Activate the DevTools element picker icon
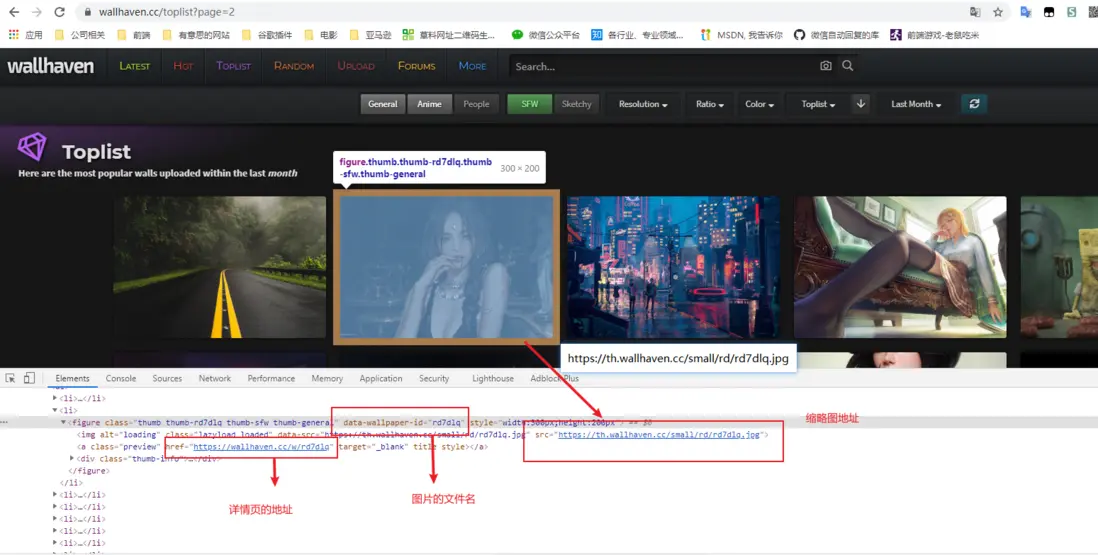1098x555 pixels. [x=11, y=378]
